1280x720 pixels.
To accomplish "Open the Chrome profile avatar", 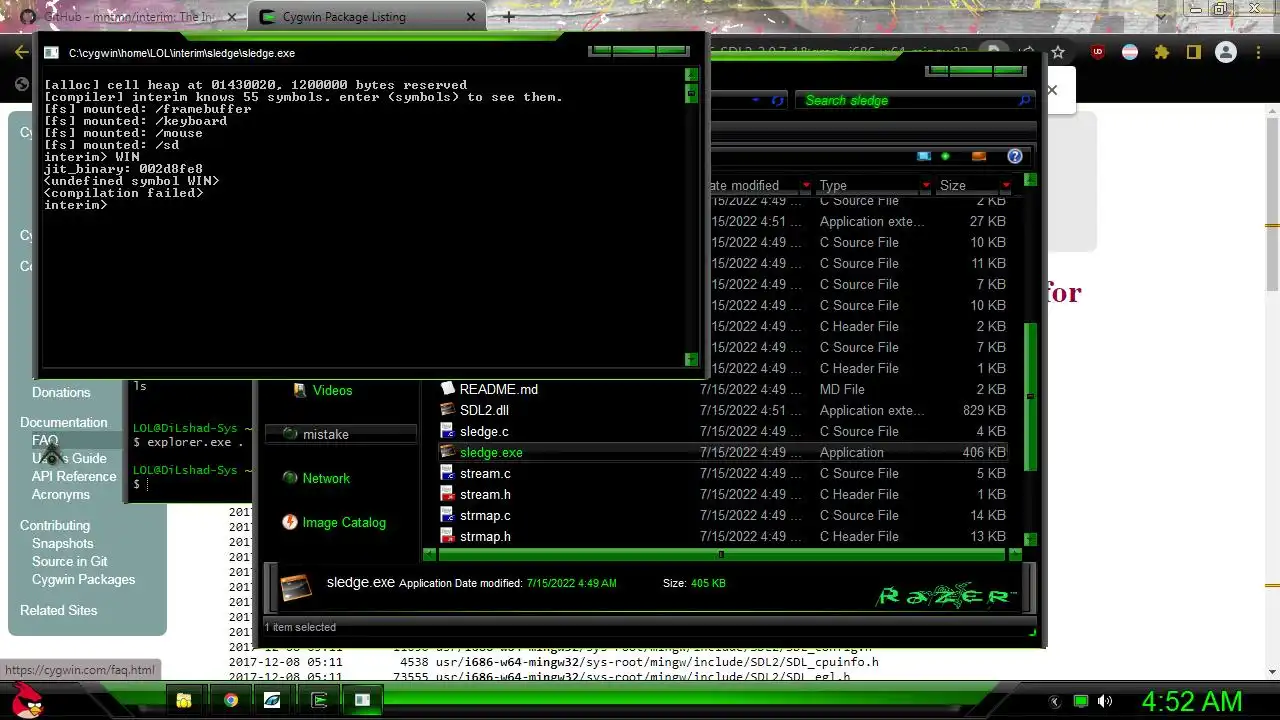I will point(1225,52).
